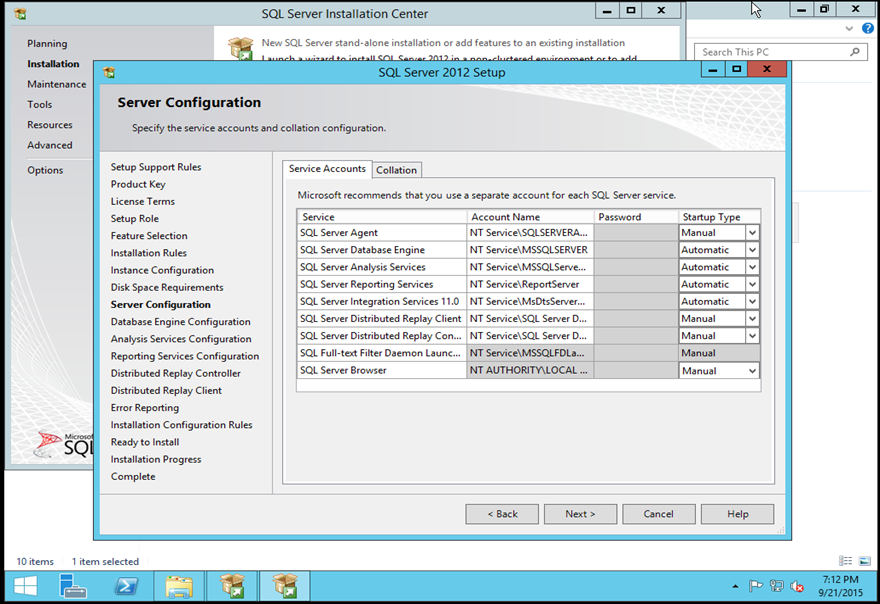Viewport: 880px width, 604px height.
Task: Switch to the Collation tab
Action: pos(397,170)
